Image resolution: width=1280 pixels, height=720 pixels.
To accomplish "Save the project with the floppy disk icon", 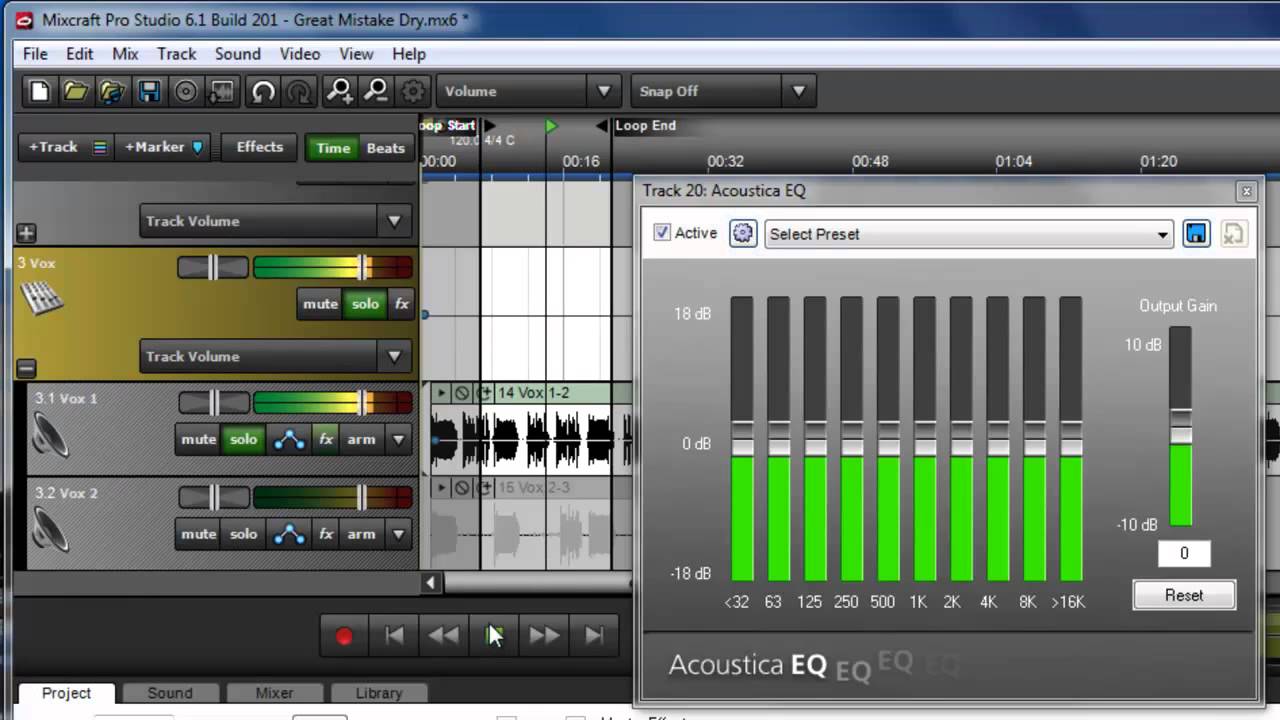I will point(149,91).
